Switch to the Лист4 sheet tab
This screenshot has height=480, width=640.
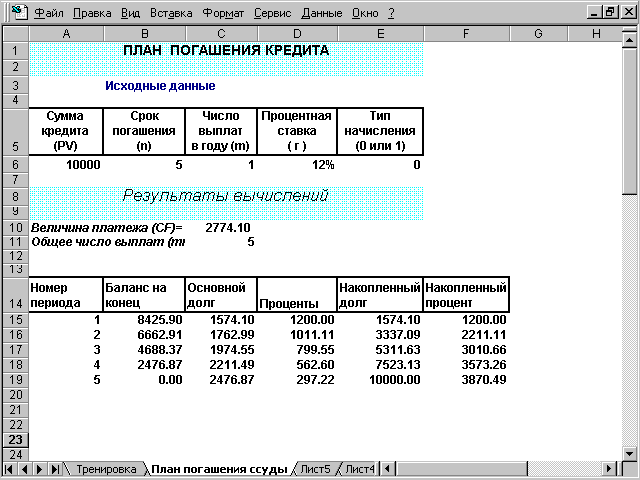pos(359,469)
